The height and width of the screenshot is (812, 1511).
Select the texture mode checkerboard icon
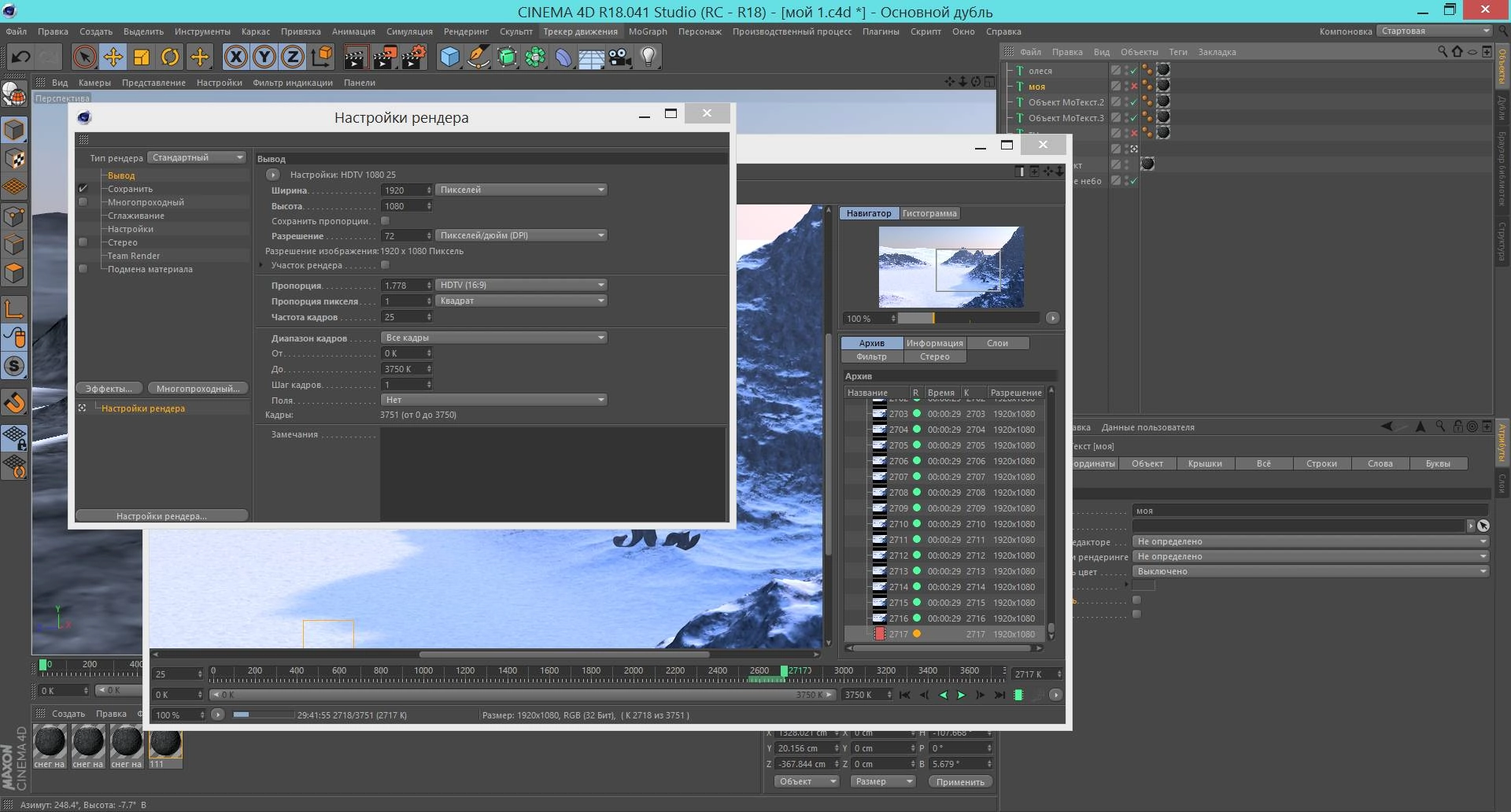[15, 159]
